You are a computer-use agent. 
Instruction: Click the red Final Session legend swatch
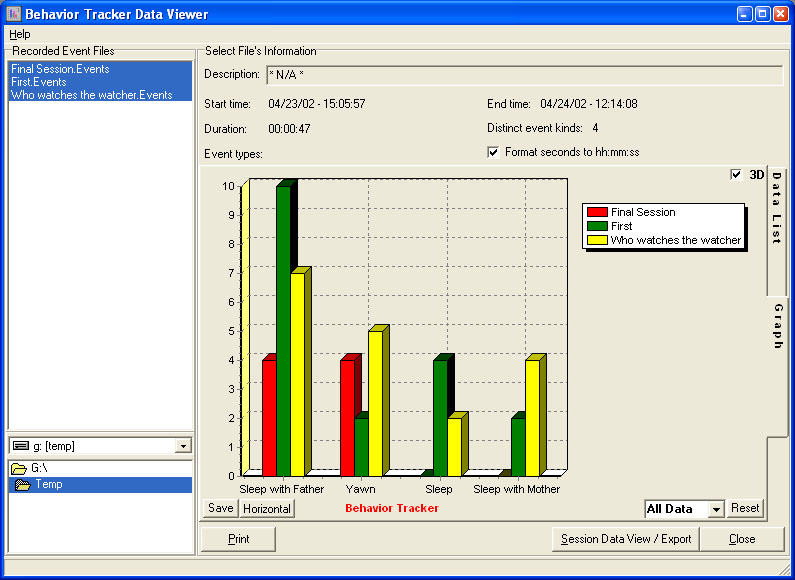pos(597,212)
